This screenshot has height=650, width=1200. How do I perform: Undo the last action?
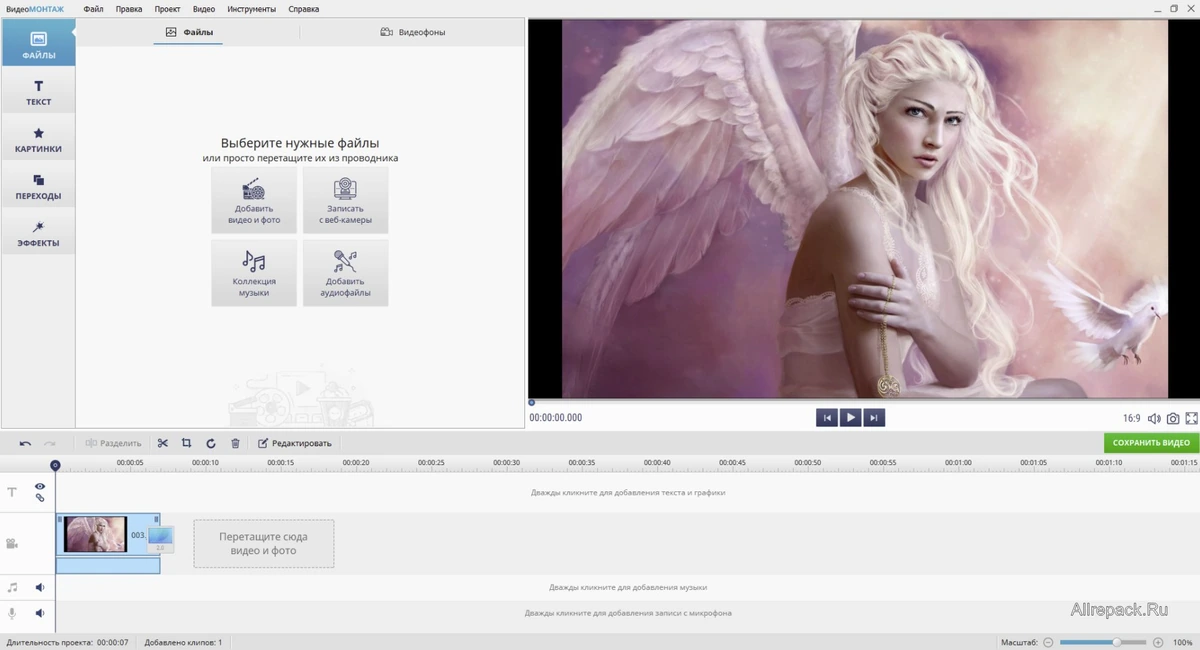point(25,443)
